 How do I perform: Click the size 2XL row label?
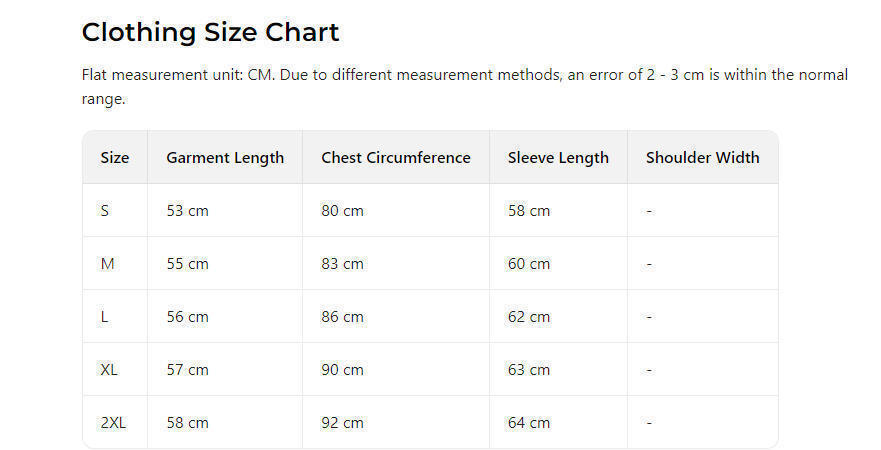[x=113, y=423]
